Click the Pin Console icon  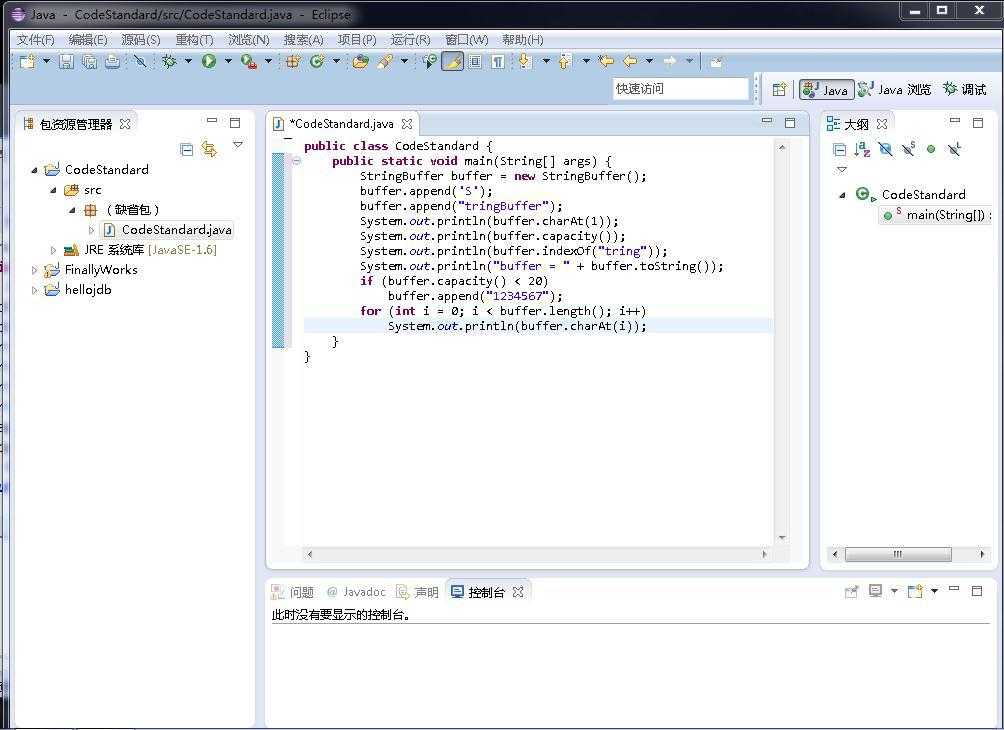coord(851,592)
